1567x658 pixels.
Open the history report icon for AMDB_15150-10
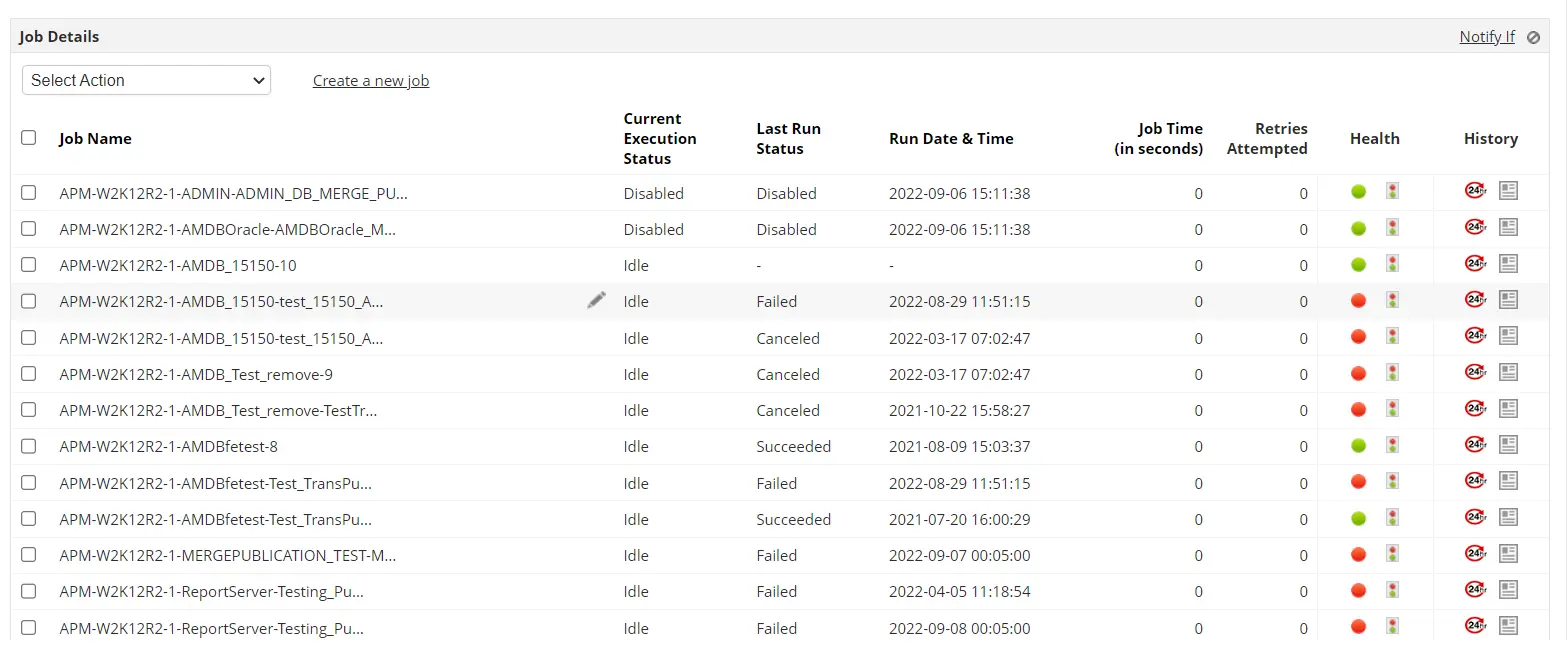pyautogui.click(x=1508, y=264)
